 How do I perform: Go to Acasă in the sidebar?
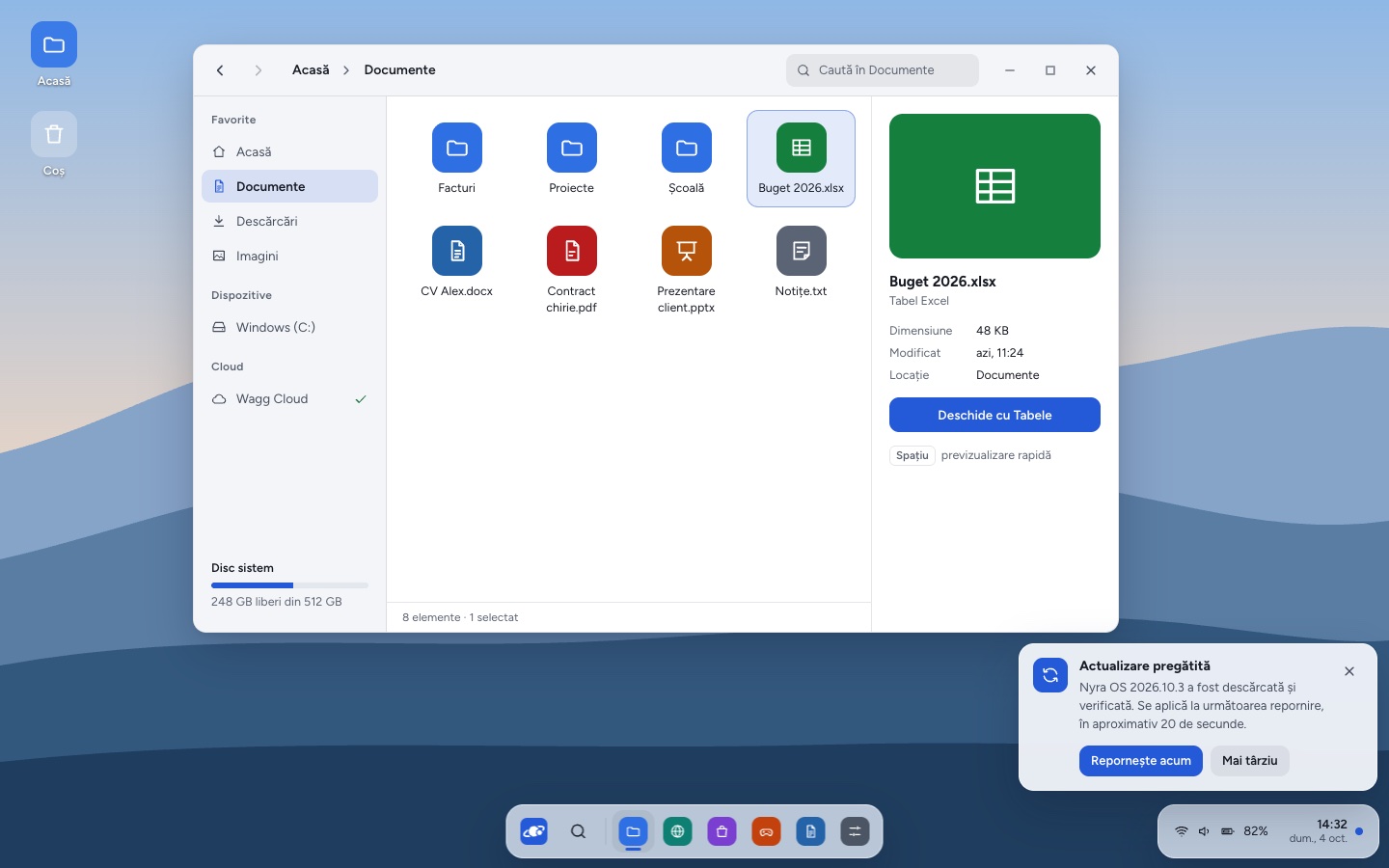pos(289,151)
